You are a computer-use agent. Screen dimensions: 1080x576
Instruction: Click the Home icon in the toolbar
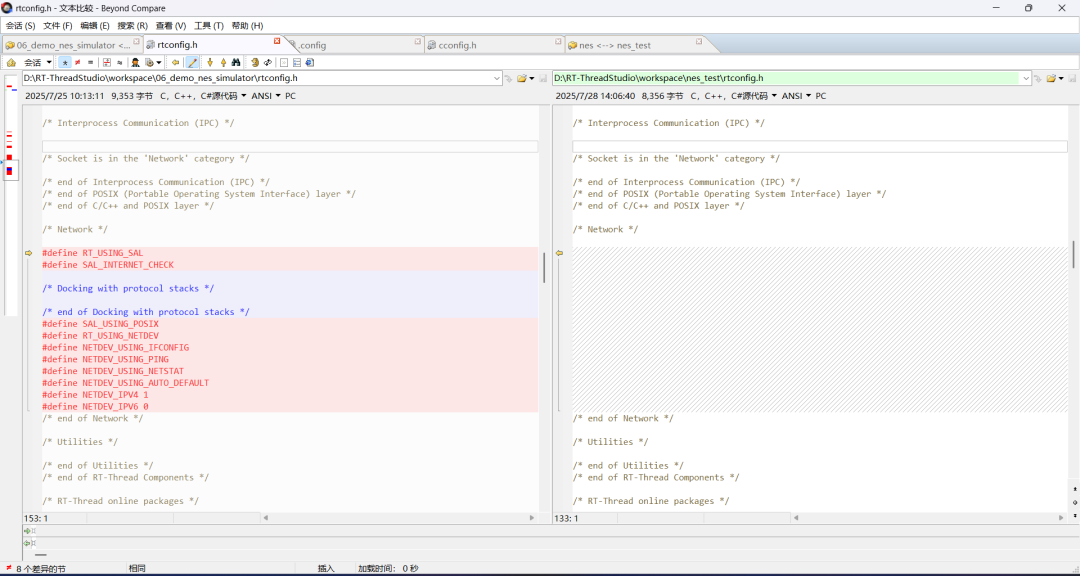tap(11, 62)
